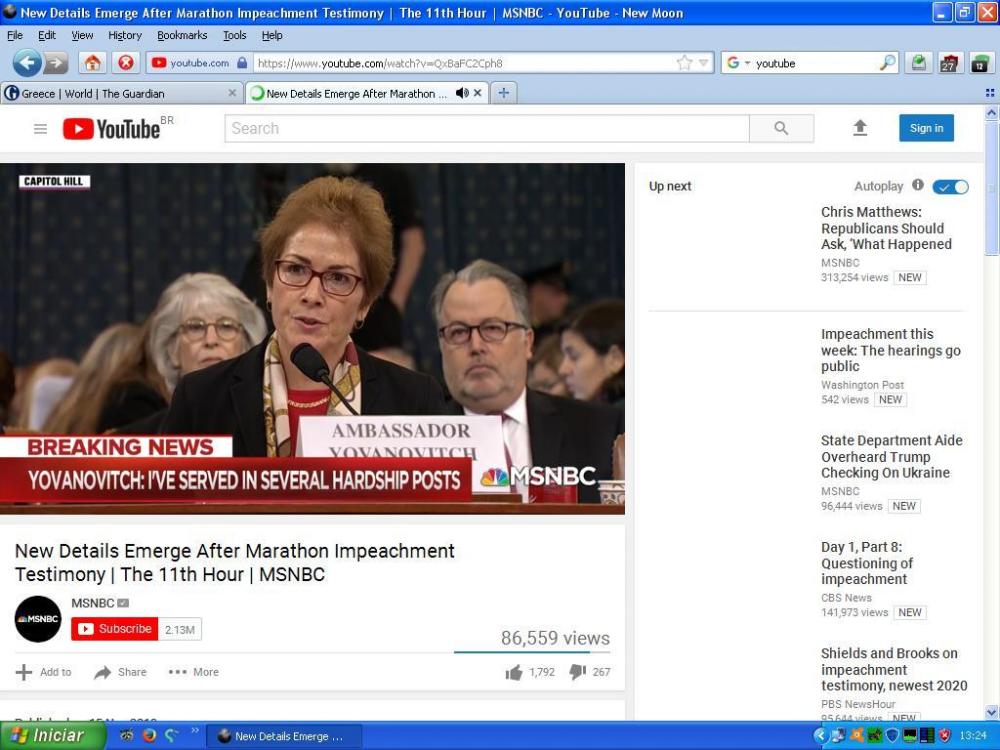The height and width of the screenshot is (750, 1000).
Task: Click the YouTube upload arrow icon
Action: [860, 128]
